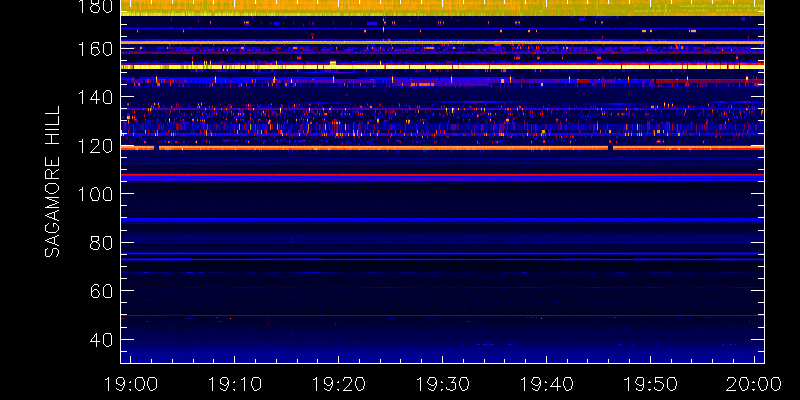This screenshot has width=800, height=400.
Task: Click the 80 frequency axis label
Action: click(x=102, y=243)
